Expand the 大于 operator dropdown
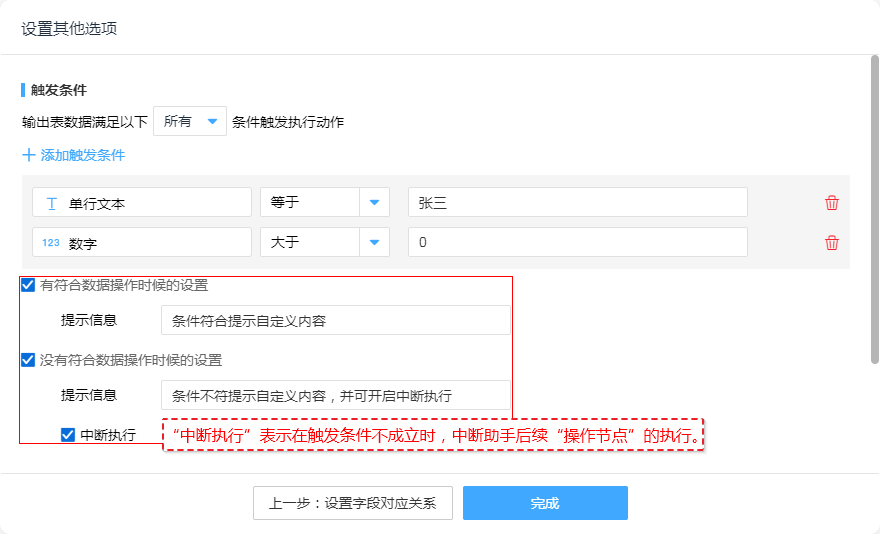The width and height of the screenshot is (880, 534). (x=373, y=243)
